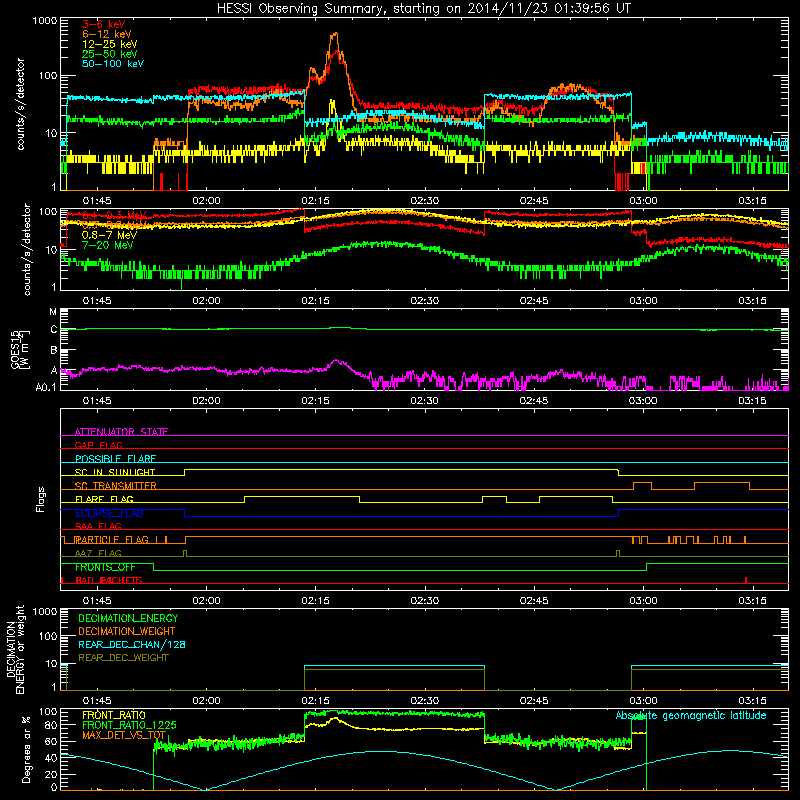Click the M class label on GOES axis

tap(53, 312)
